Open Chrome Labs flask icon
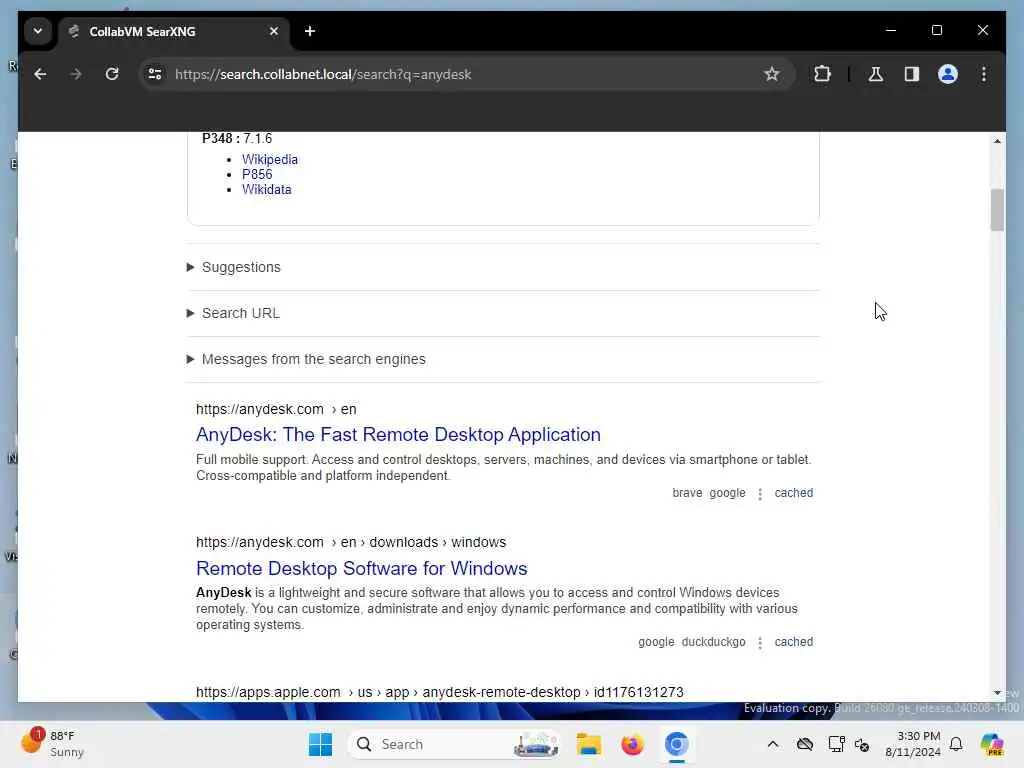 [x=876, y=74]
